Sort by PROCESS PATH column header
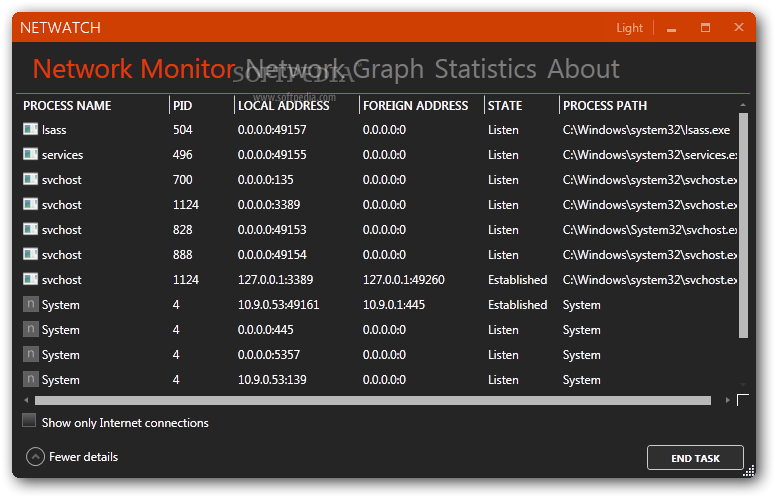776x498 pixels. (x=605, y=105)
